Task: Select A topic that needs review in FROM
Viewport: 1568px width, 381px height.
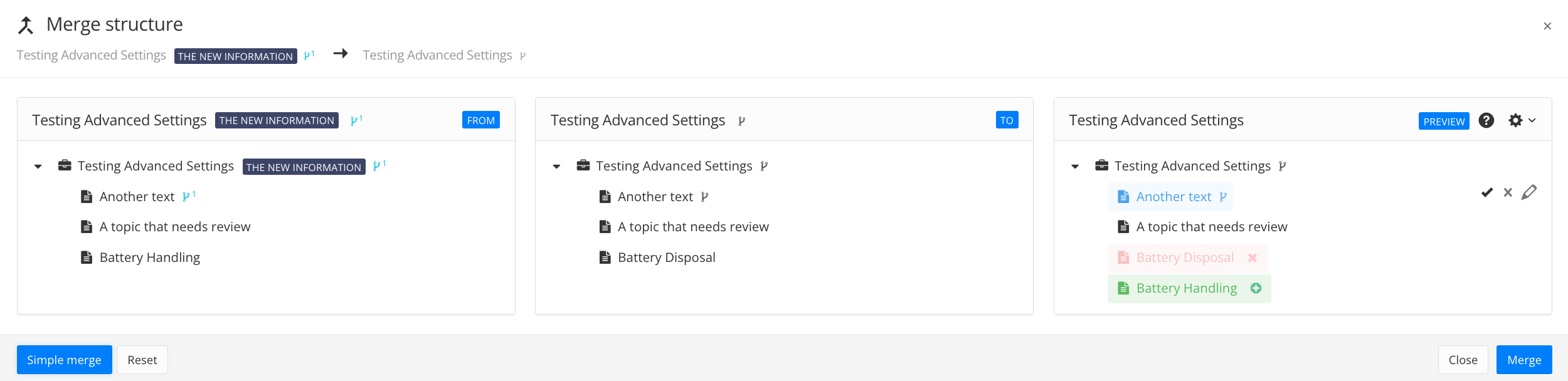Action: point(174,227)
